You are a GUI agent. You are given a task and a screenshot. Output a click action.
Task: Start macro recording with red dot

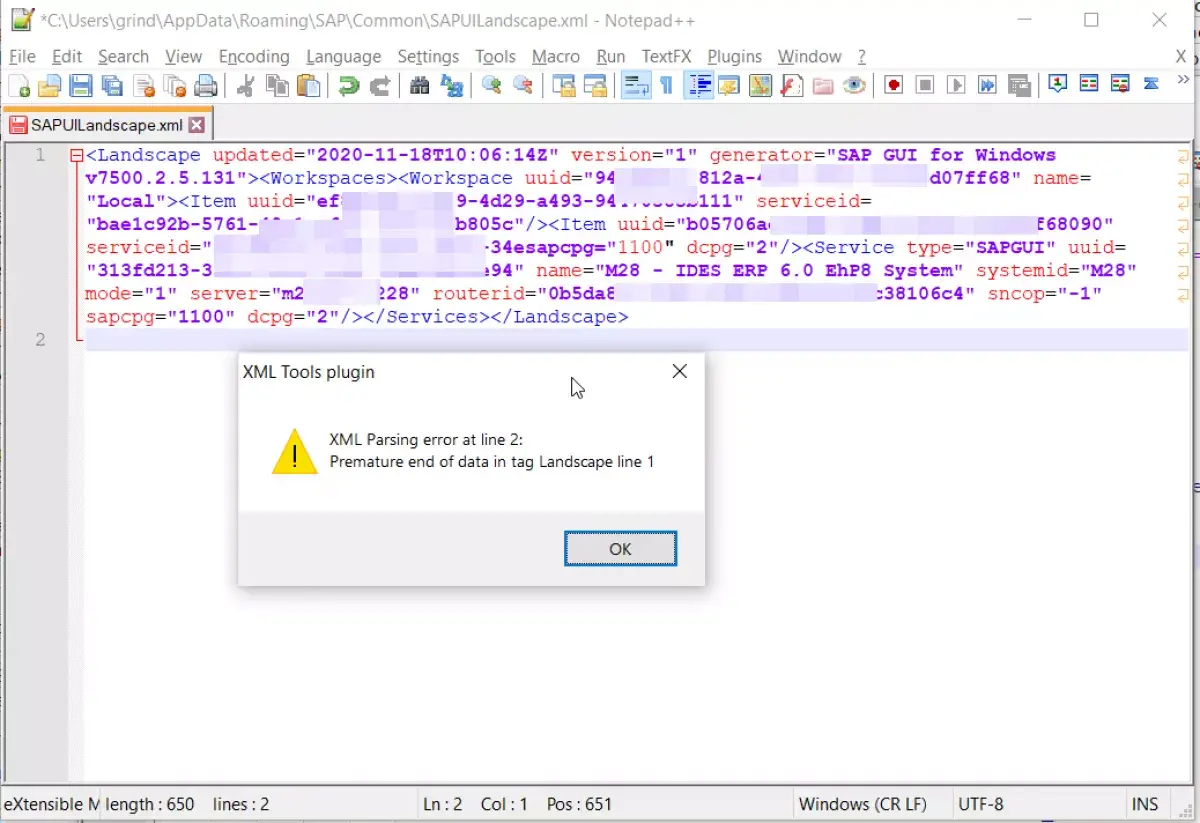[x=894, y=86]
